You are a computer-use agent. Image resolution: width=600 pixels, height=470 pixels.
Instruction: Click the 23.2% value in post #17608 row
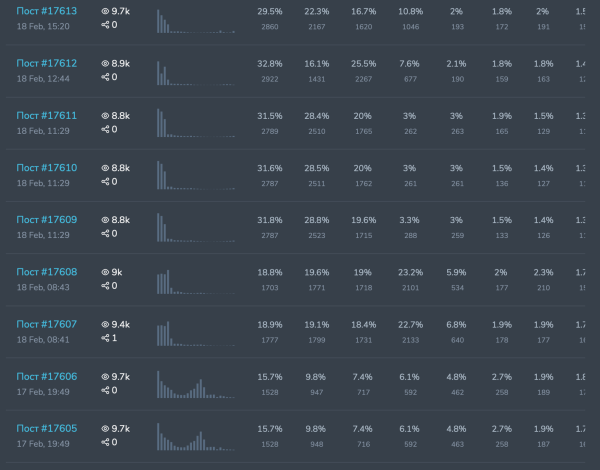(410, 271)
